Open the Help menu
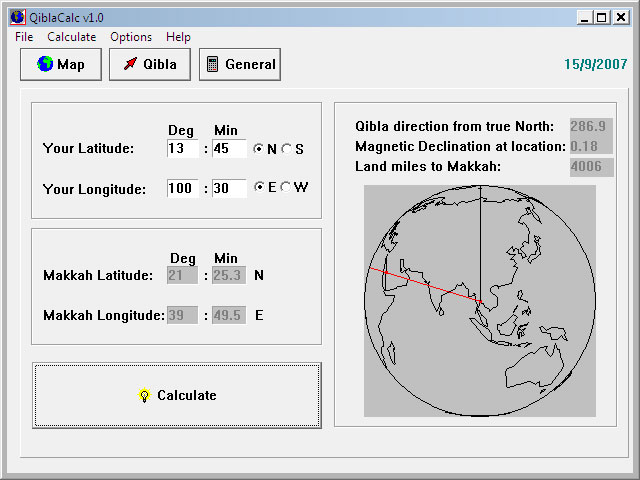This screenshot has height=480, width=640. click(x=178, y=37)
